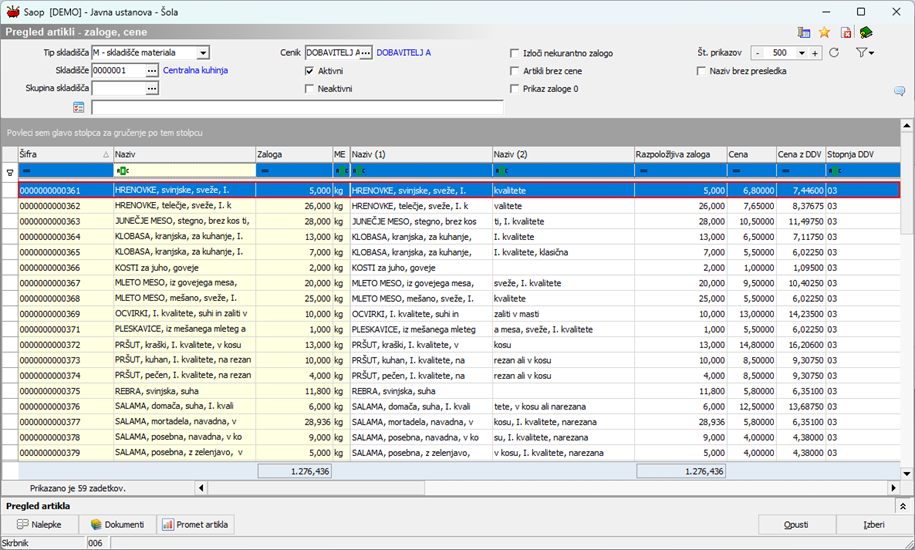Viewport: 915px width, 550px height.
Task: Click the filter row indicator icon
Action: click(x=10, y=171)
